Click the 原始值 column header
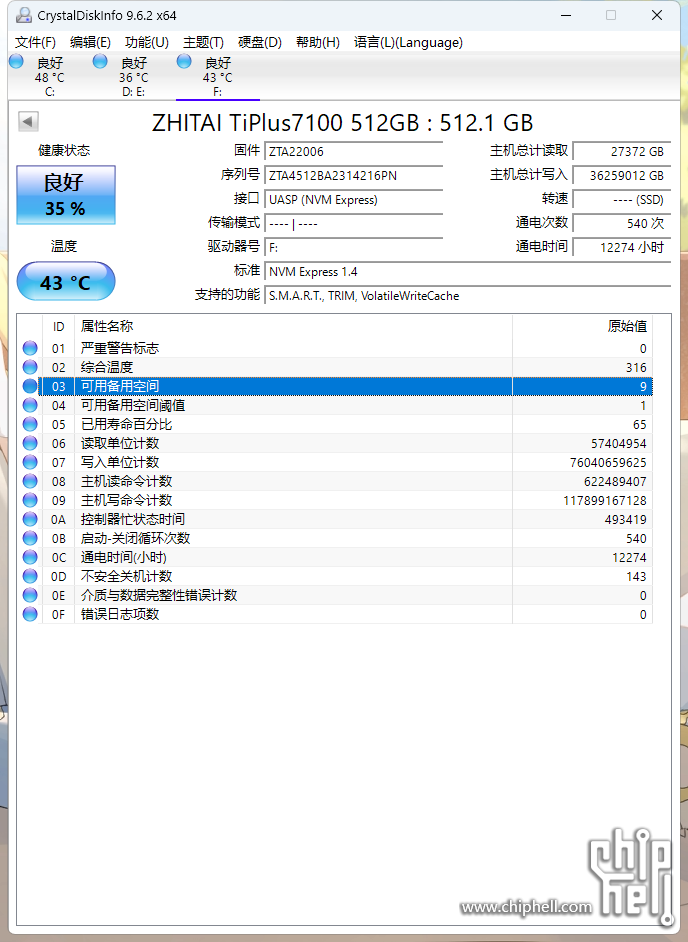The image size is (688, 942). (582, 326)
